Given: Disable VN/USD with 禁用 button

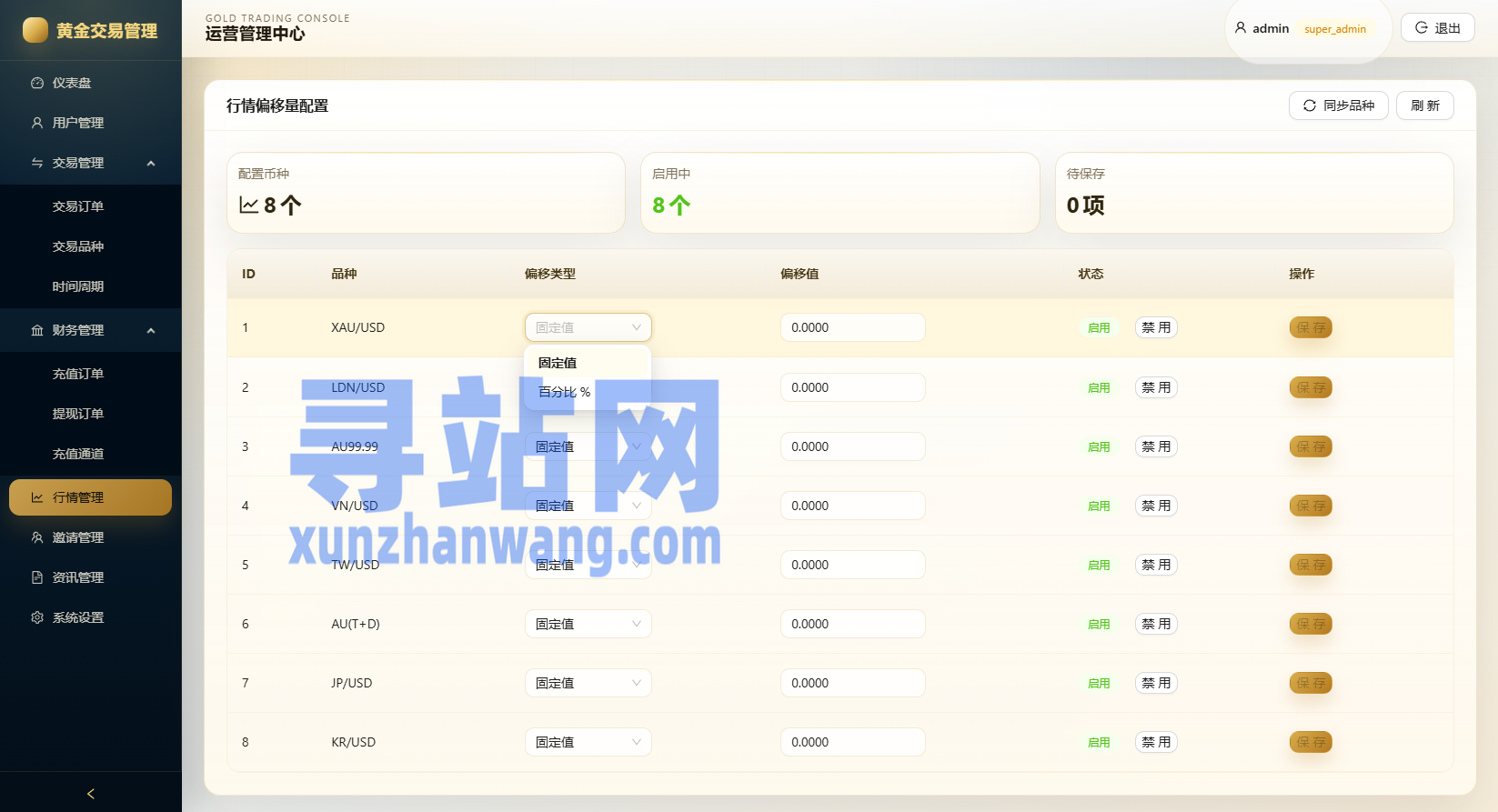Looking at the screenshot, I should (x=1156, y=506).
